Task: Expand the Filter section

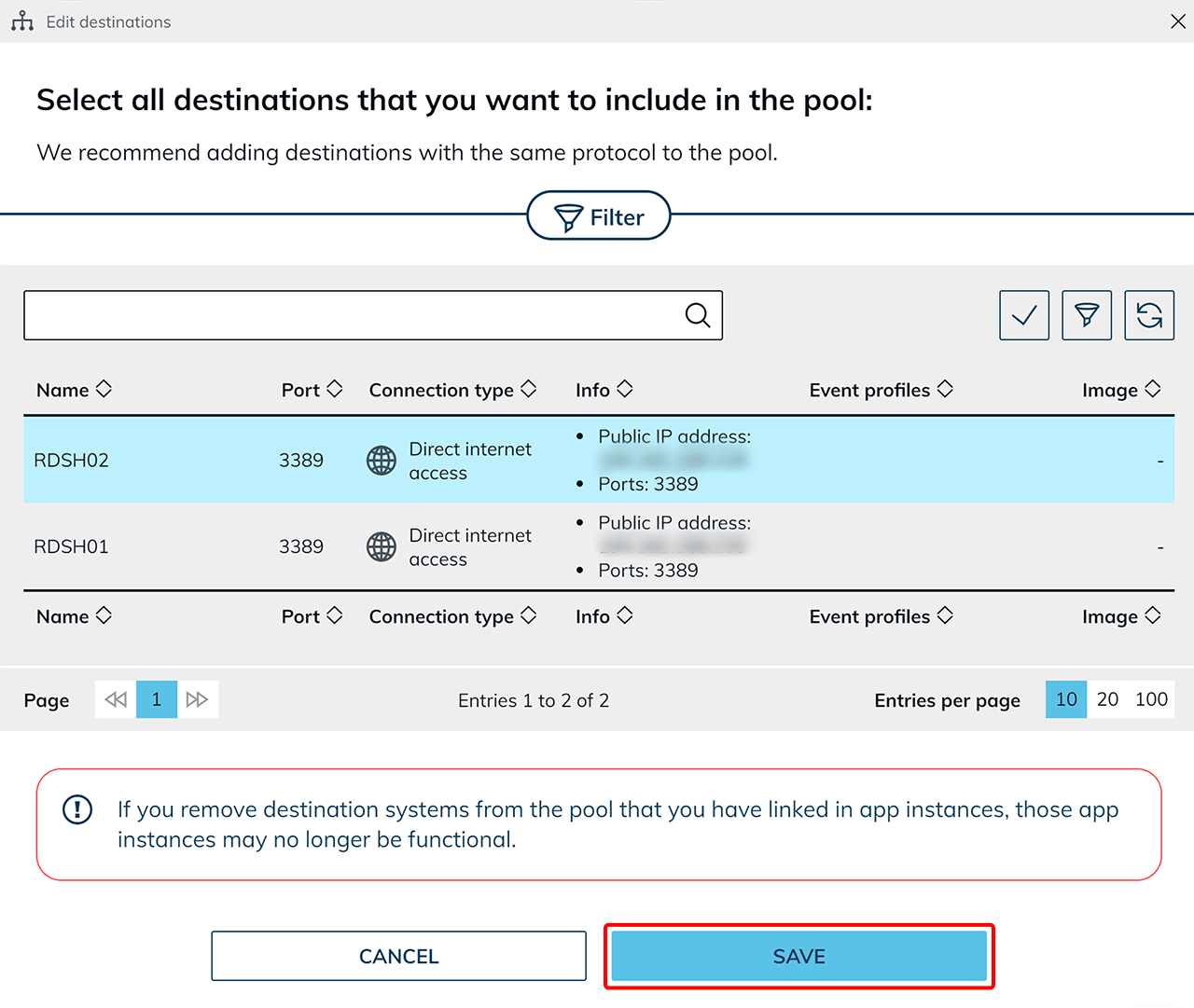Action: [x=599, y=216]
